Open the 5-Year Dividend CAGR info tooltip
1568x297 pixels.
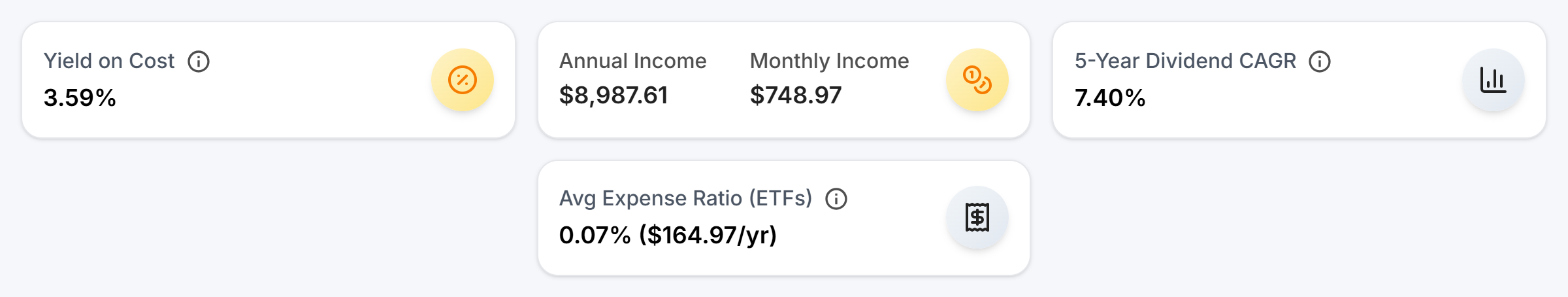pyautogui.click(x=1320, y=61)
